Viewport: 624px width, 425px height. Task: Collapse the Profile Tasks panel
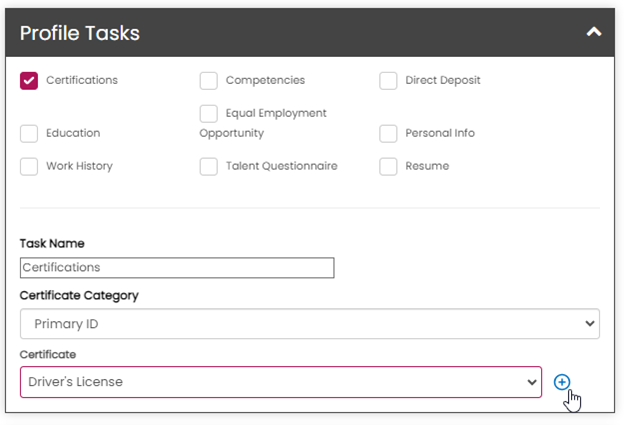(594, 33)
